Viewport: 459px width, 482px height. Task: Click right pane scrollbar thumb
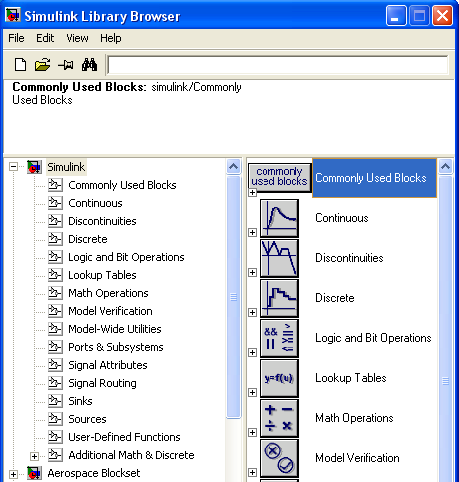pyautogui.click(x=445, y=329)
